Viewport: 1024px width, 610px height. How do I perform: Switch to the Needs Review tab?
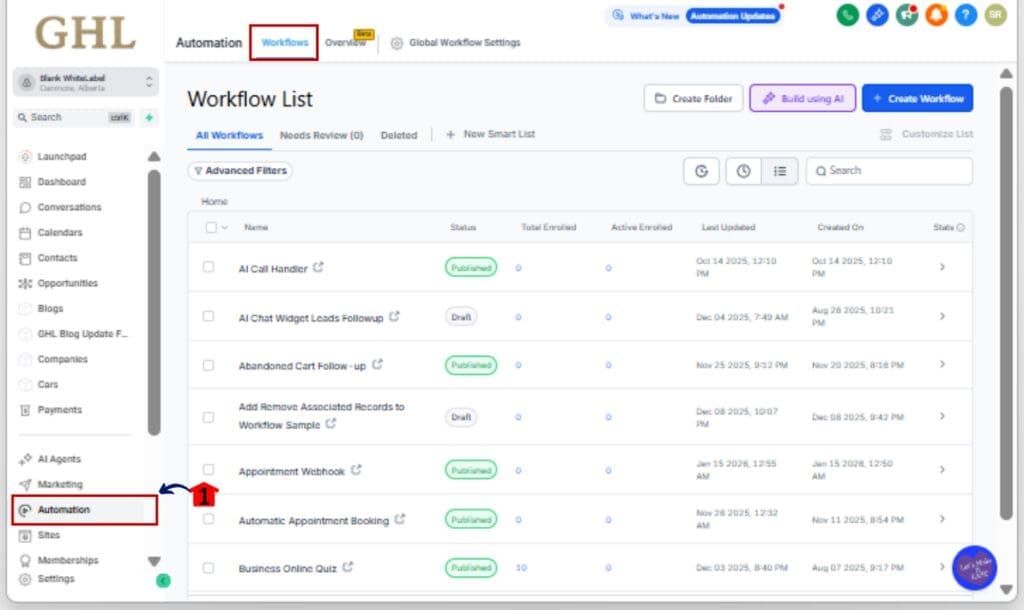322,134
